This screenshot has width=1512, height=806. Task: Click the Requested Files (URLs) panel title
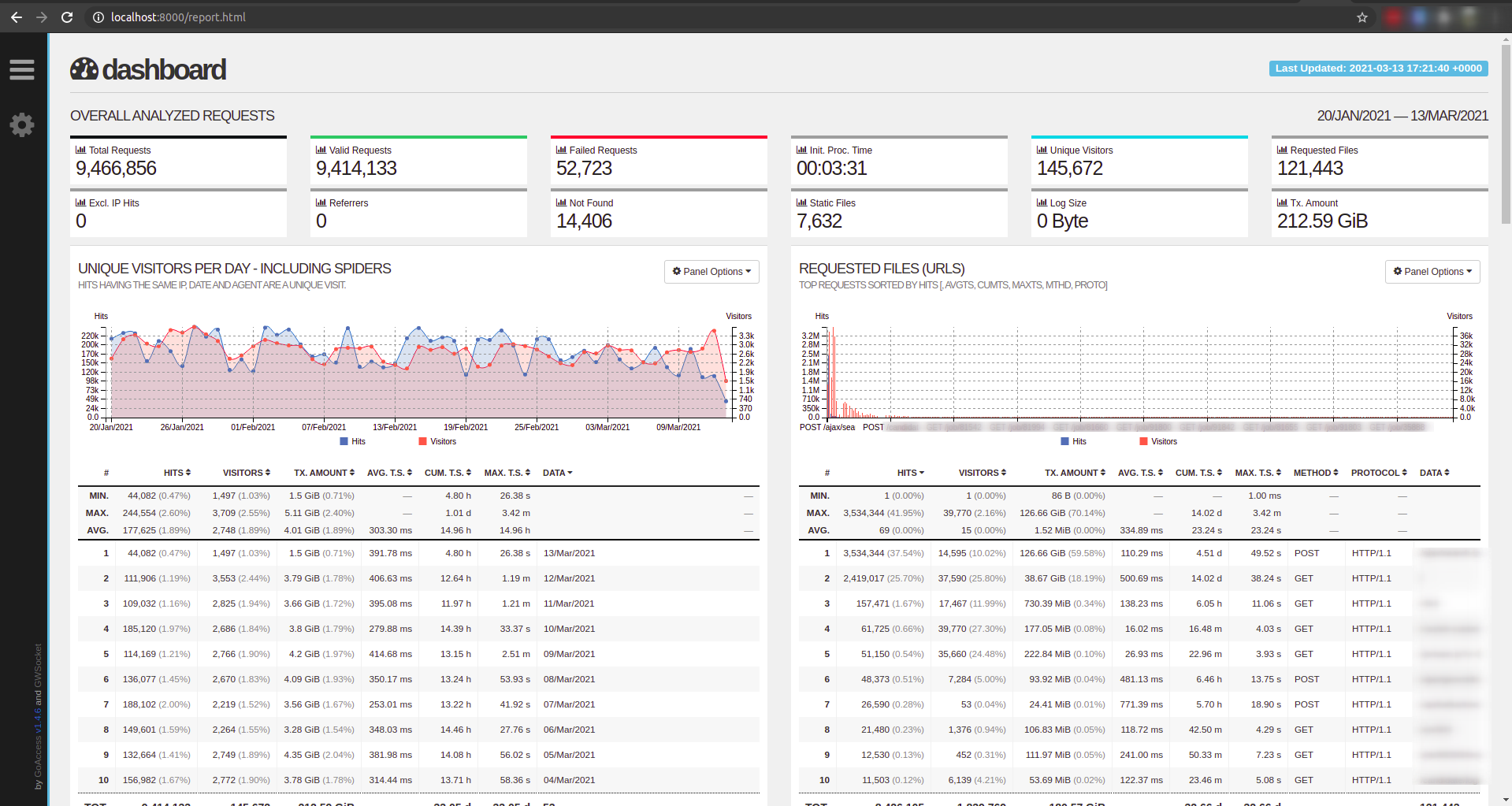[882, 269]
